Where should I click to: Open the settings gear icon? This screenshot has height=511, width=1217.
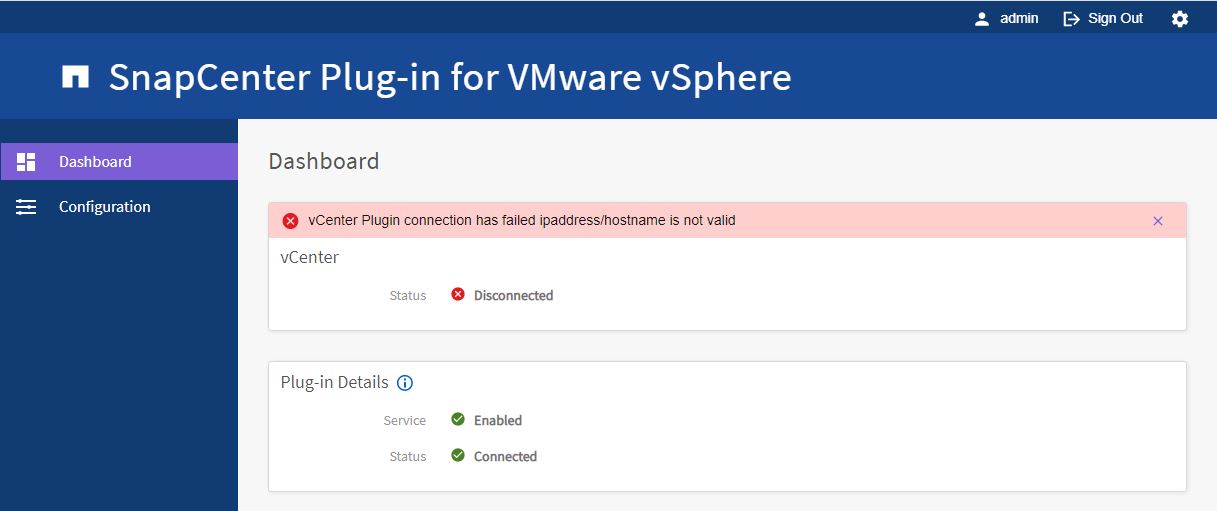[1180, 19]
